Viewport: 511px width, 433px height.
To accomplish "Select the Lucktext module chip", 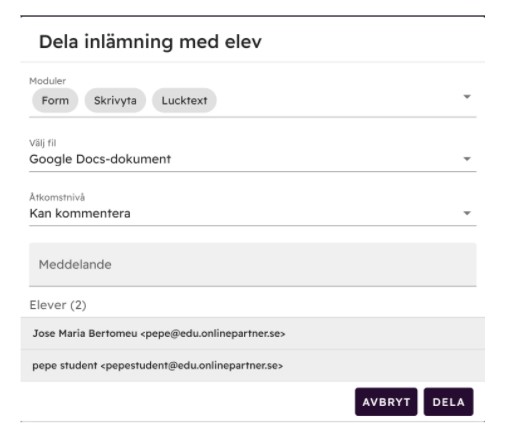I will coord(184,100).
